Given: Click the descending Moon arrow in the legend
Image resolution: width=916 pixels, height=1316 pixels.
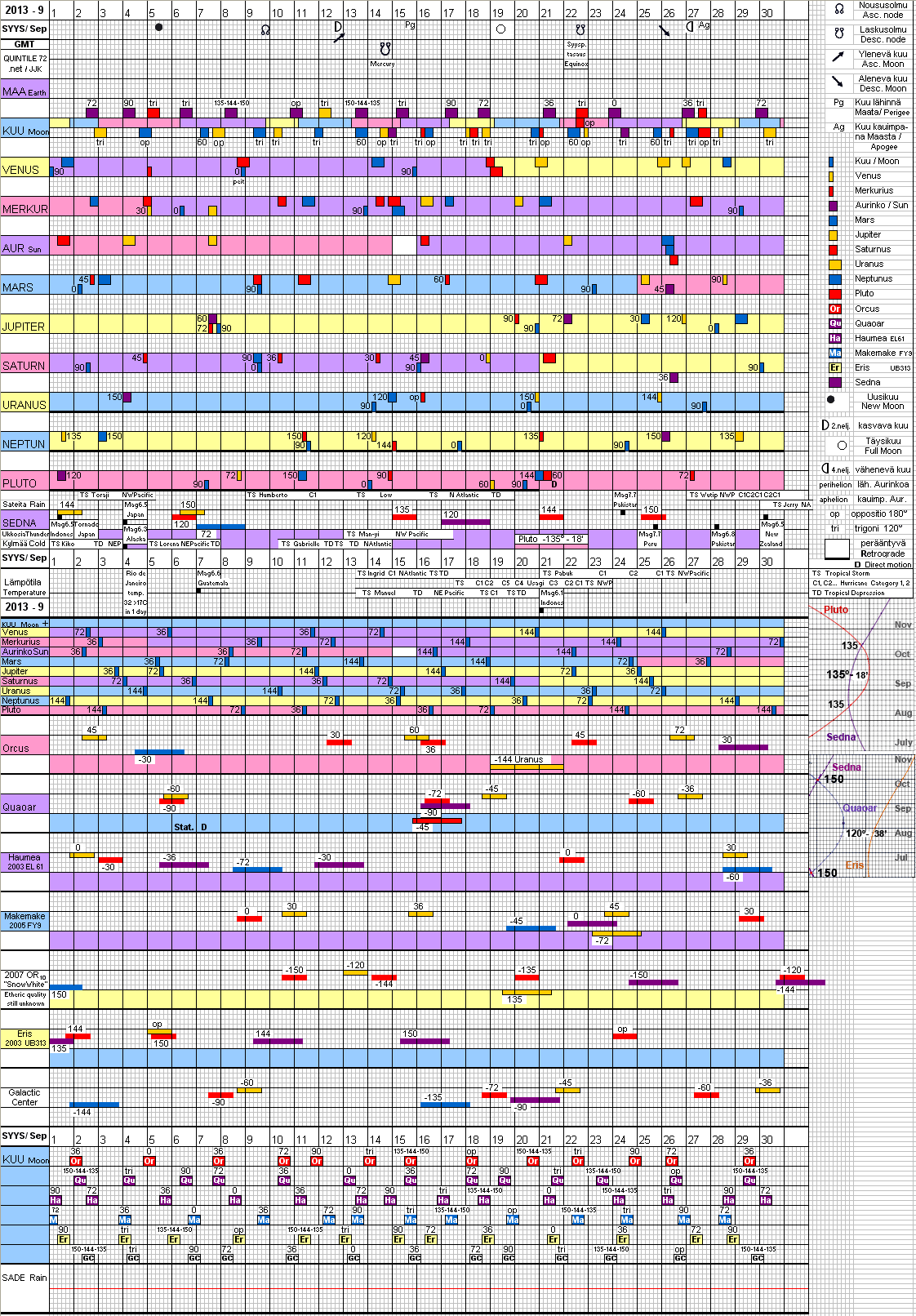Looking at the screenshot, I should pyautogui.click(x=838, y=82).
